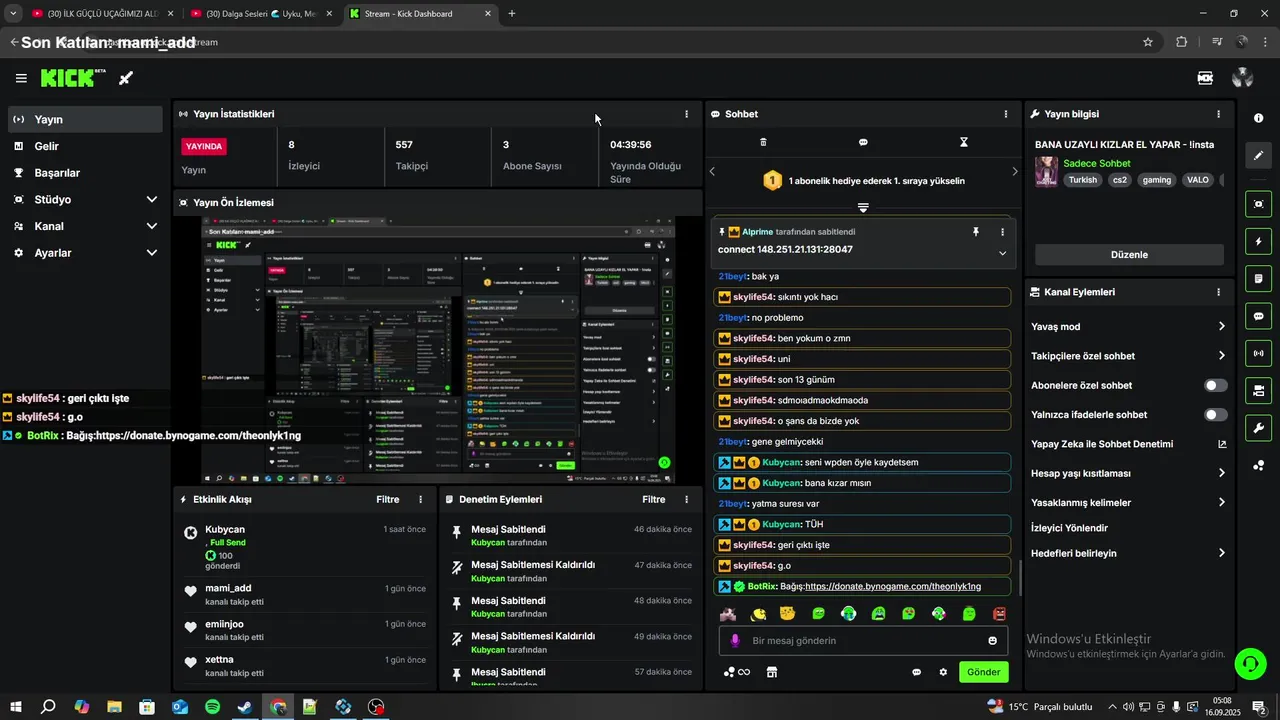Click the message input field Bir mesaj gönderin
Viewport: 1280px width, 720px height.
click(863, 641)
